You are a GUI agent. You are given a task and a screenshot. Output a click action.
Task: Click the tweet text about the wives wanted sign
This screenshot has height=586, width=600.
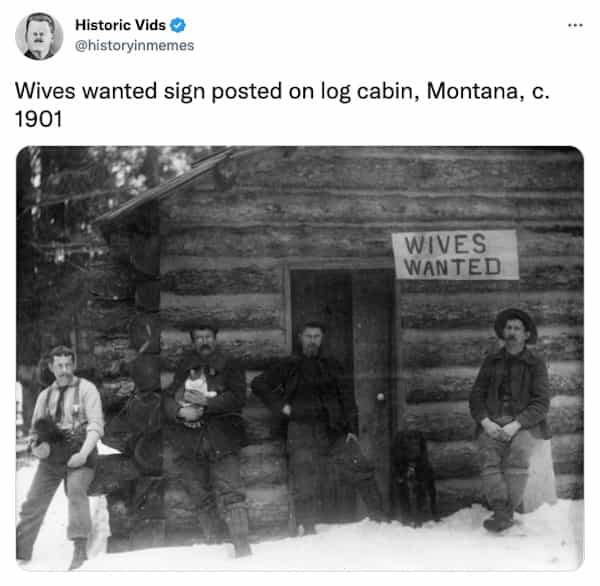tap(282, 104)
